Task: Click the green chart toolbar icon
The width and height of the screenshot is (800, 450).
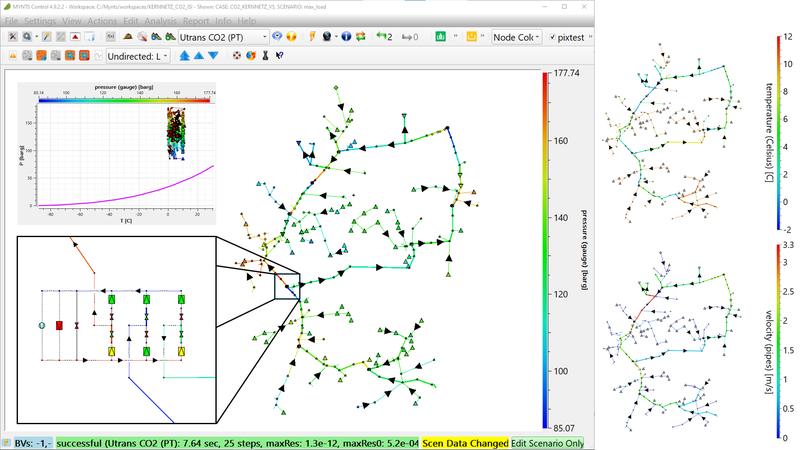Action: [440, 37]
